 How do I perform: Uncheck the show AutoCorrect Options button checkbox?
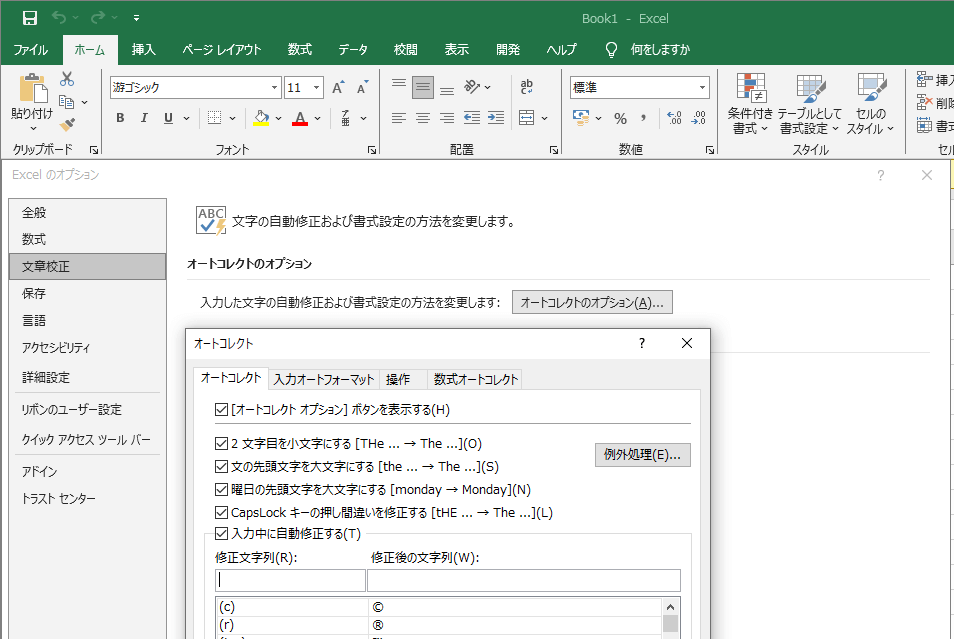point(222,410)
